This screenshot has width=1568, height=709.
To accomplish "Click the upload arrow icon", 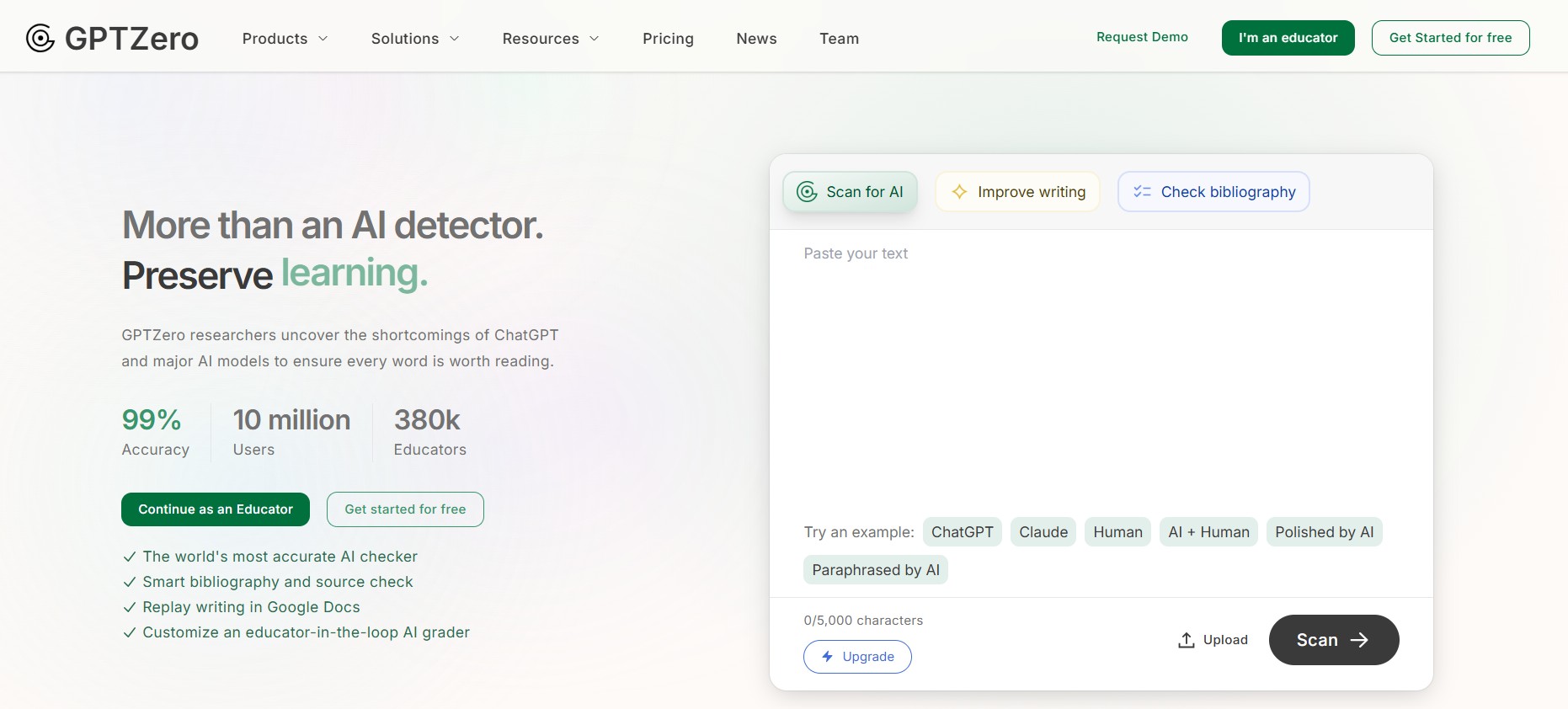I will (1187, 640).
